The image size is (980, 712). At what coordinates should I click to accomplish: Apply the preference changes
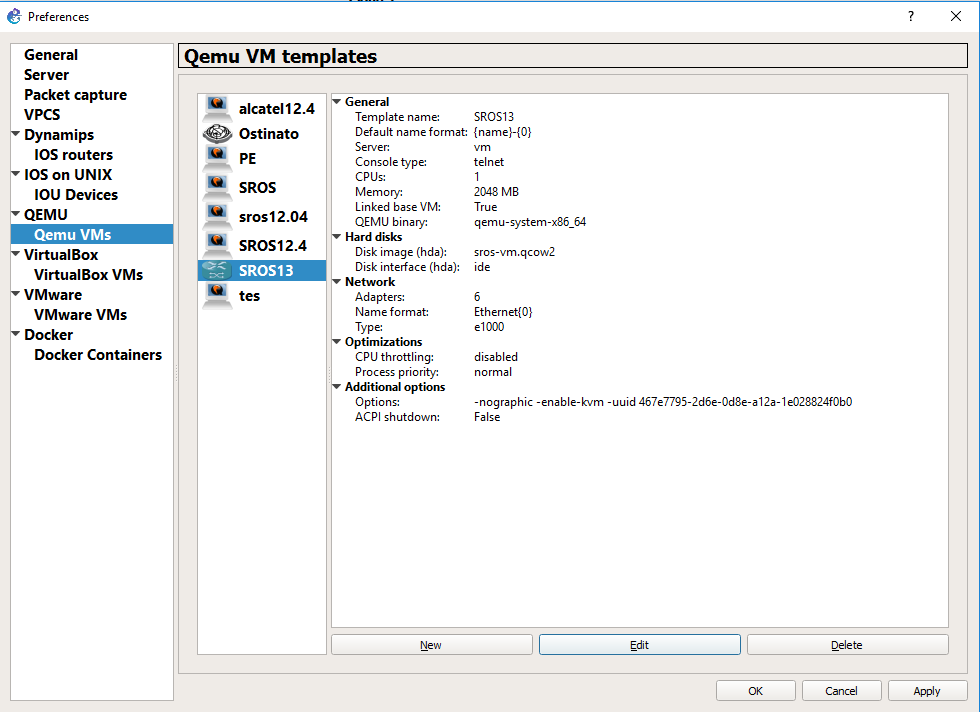click(927, 691)
